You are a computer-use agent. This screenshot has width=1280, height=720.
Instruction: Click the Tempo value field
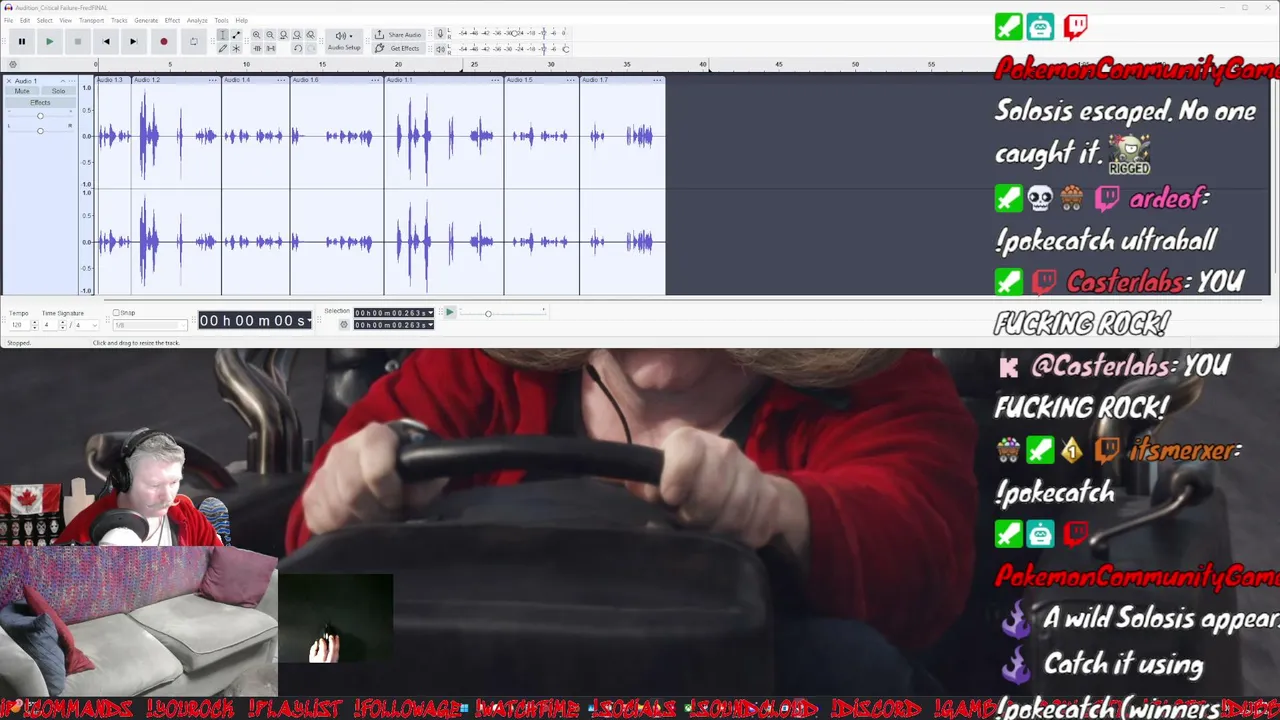[19, 325]
